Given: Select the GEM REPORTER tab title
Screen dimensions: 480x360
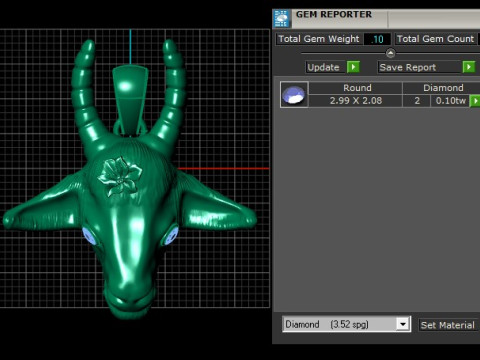Looking at the screenshot, I should (x=334, y=14).
